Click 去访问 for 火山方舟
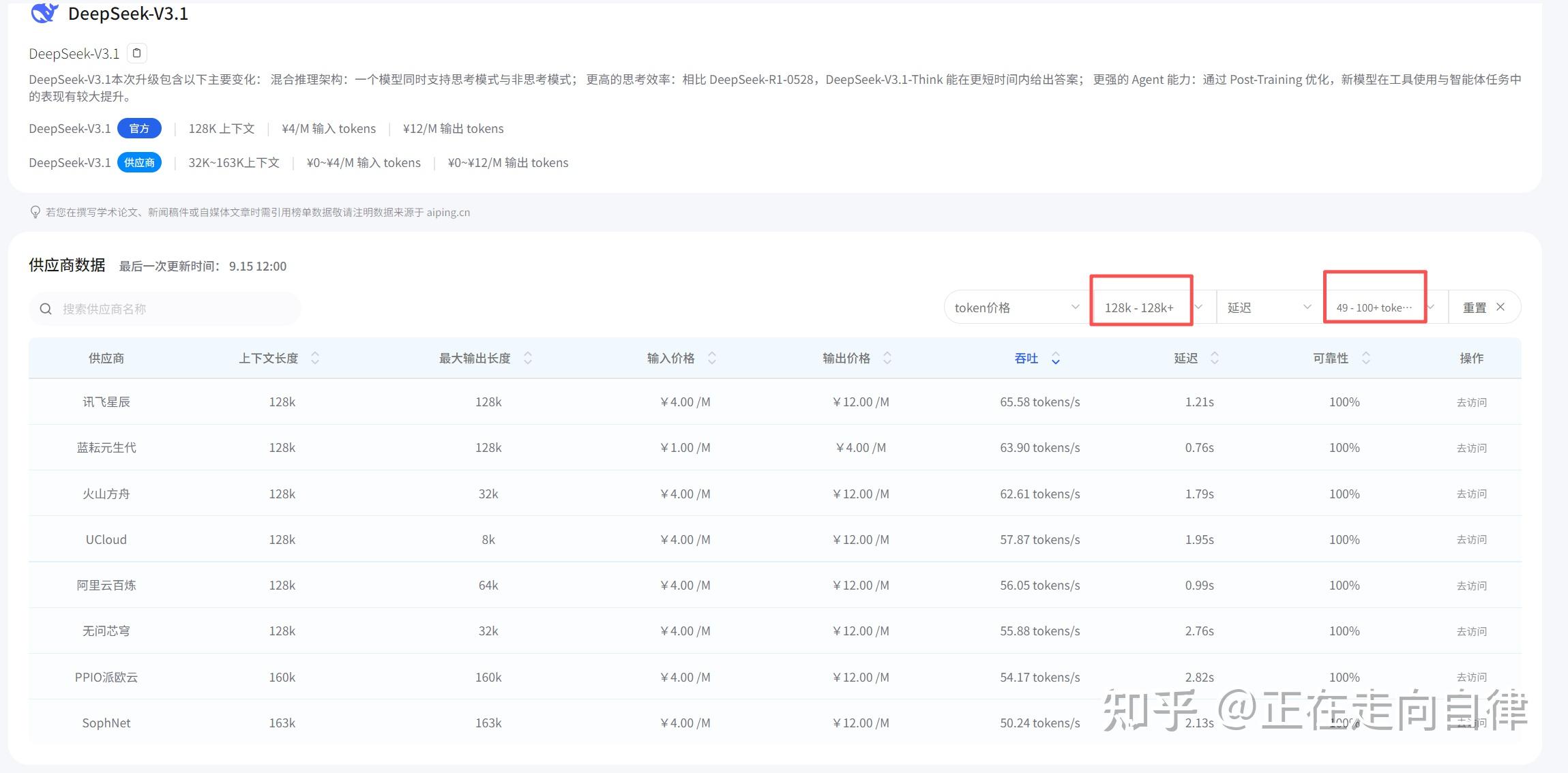Viewport: 1568px width, 773px height. coord(1471,494)
